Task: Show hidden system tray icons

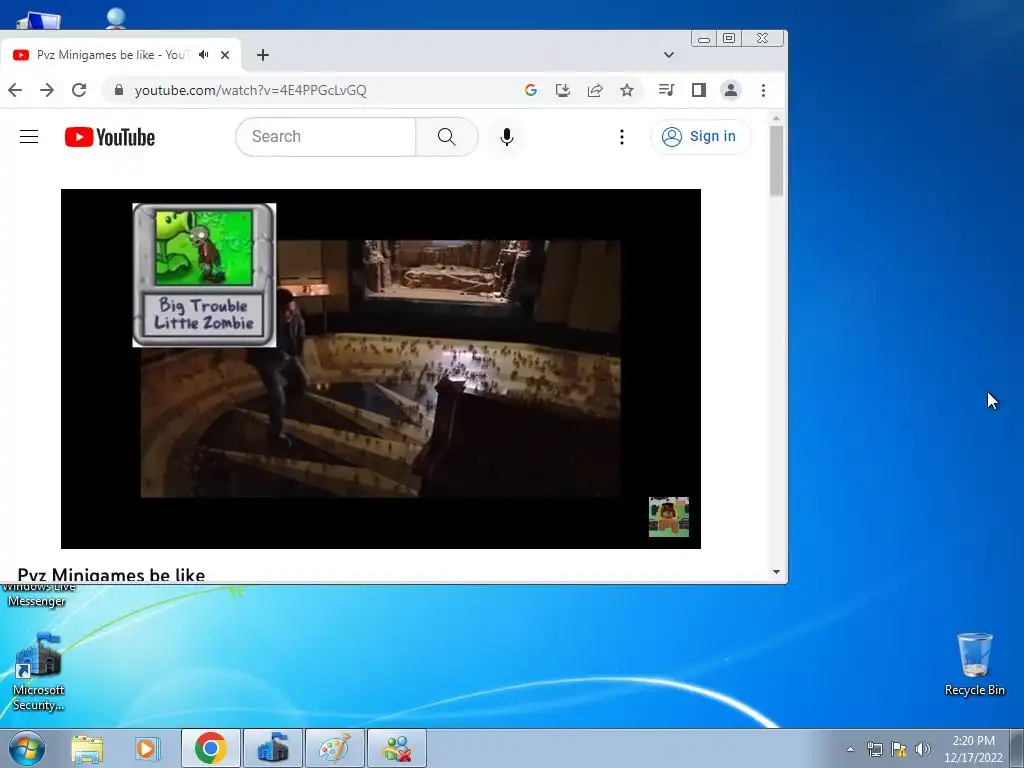Action: click(x=850, y=749)
